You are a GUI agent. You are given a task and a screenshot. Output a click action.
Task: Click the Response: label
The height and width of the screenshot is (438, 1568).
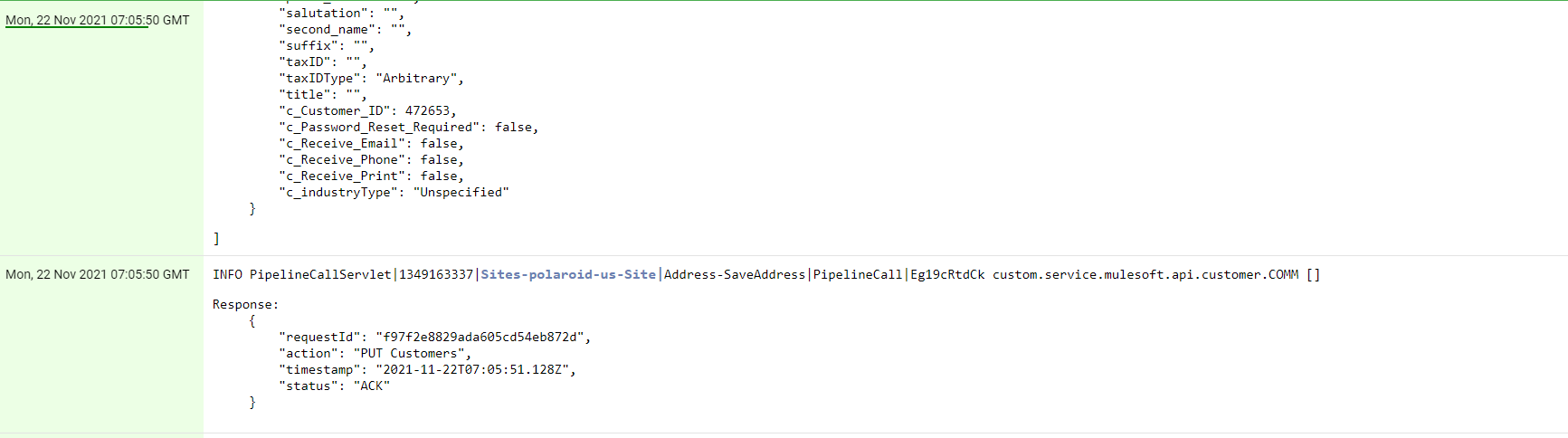pyautogui.click(x=246, y=304)
